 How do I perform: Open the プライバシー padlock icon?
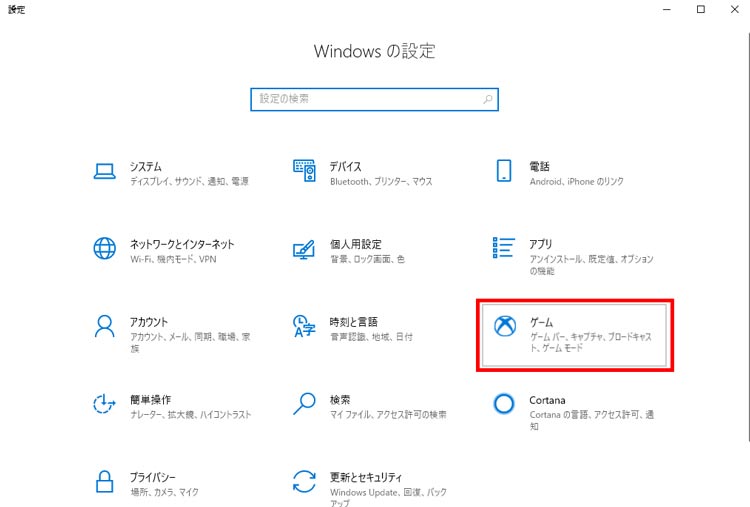pyautogui.click(x=104, y=481)
